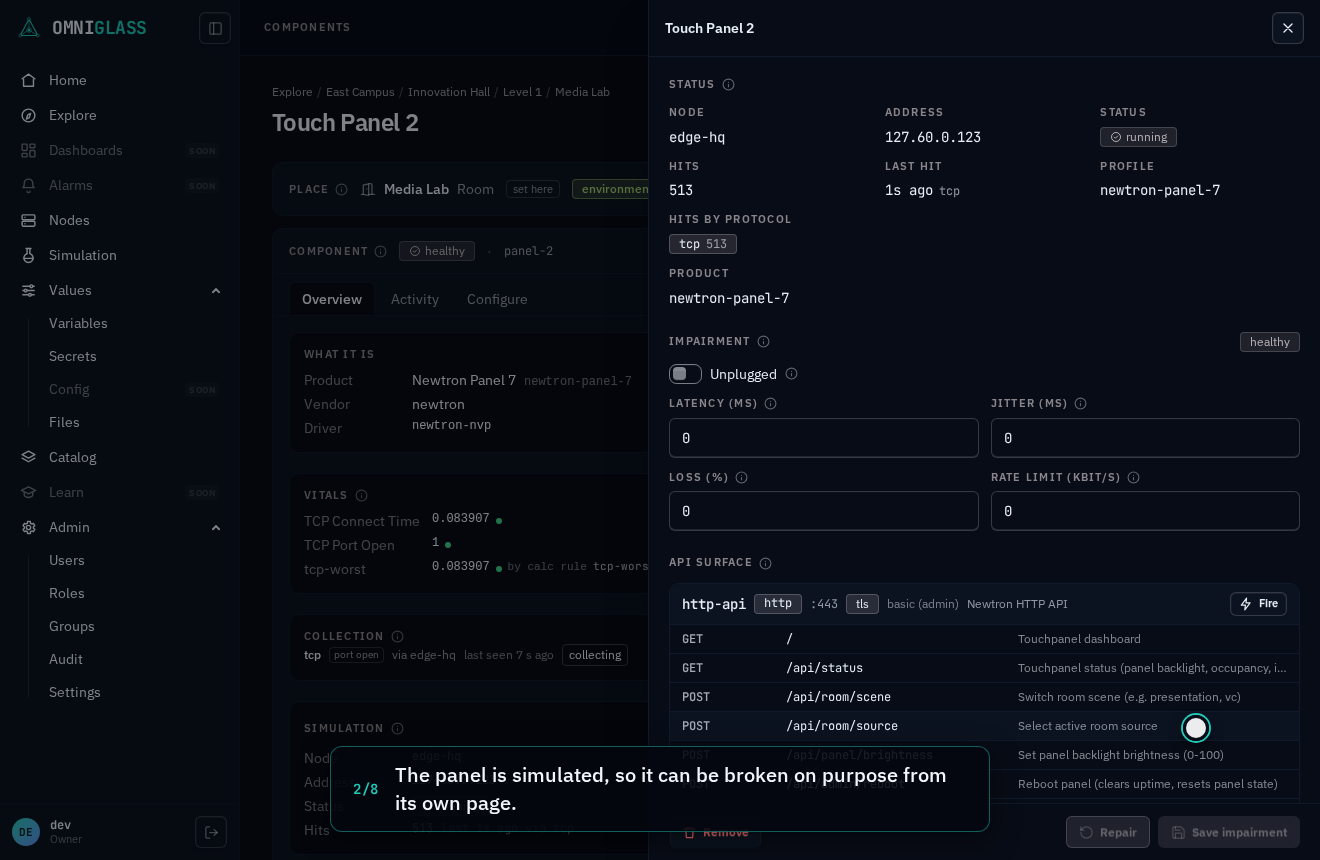Click the Repair button
Screen dimensions: 1320x860
coord(1108,832)
